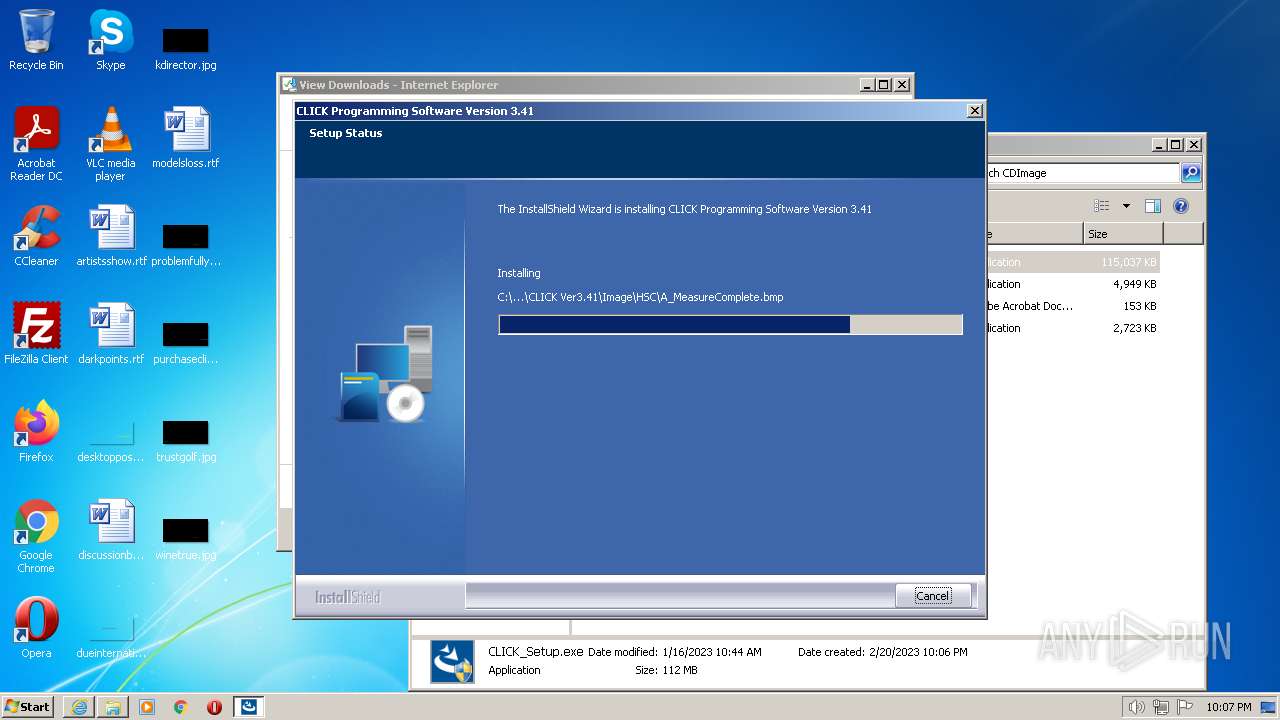Toggle the Explorer preview pane
Image resolution: width=1280 pixels, height=720 pixels.
click(1153, 206)
